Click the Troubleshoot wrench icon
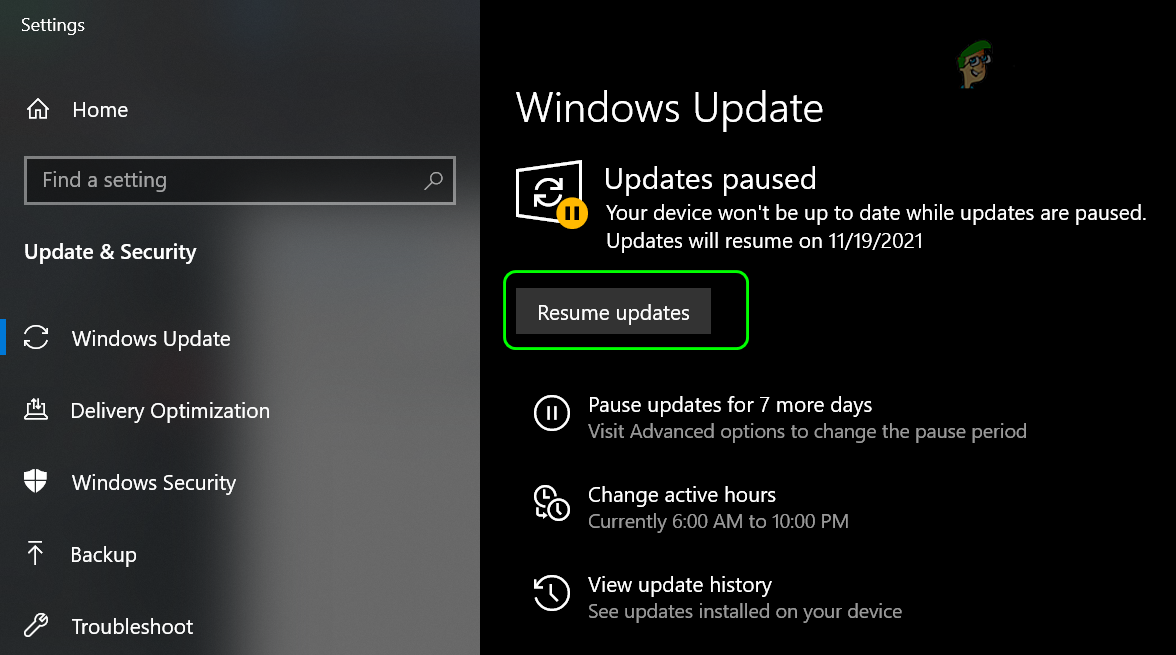This screenshot has width=1176, height=655. 36,625
